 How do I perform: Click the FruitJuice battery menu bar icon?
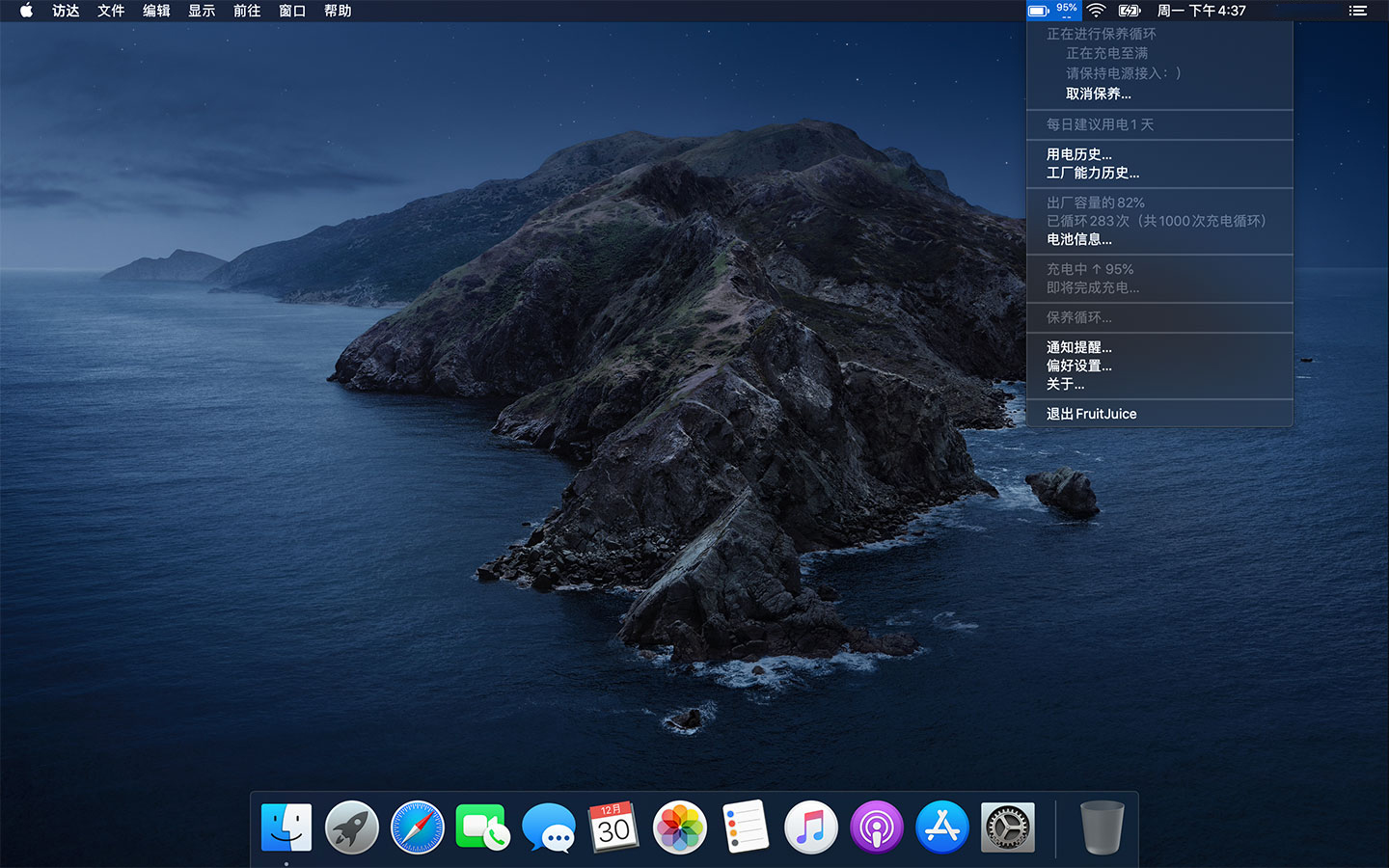click(1053, 11)
